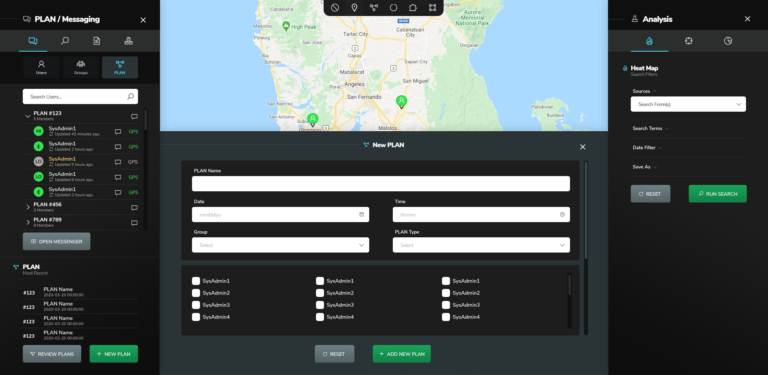Click the magnifier in Search Users box
The image size is (768, 375).
[x=130, y=96]
